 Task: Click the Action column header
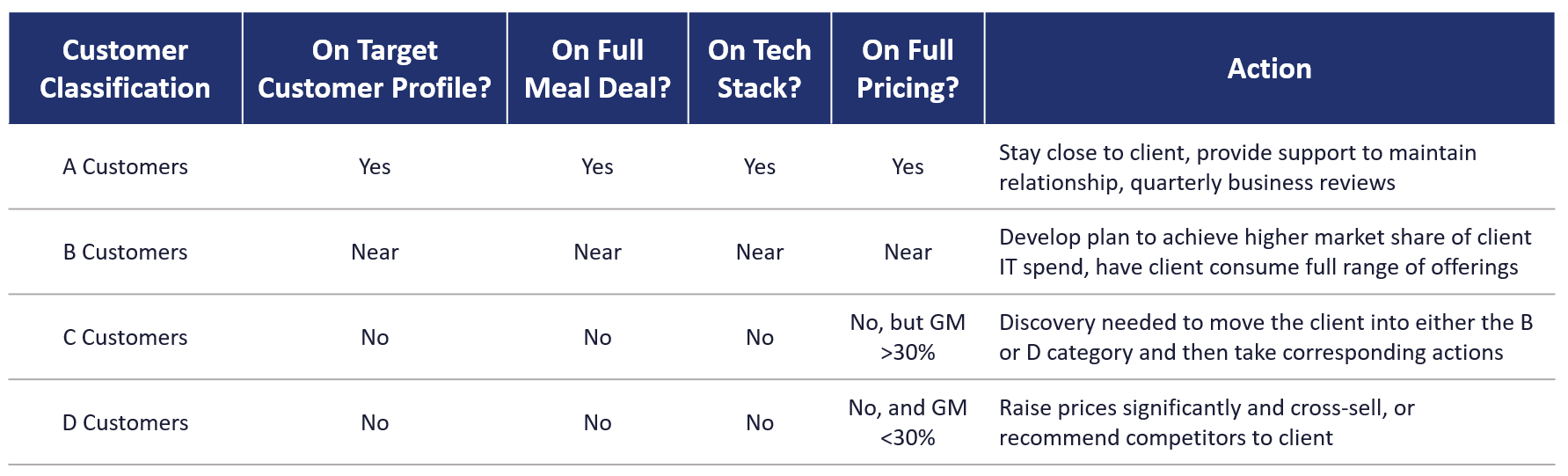(x=1269, y=69)
